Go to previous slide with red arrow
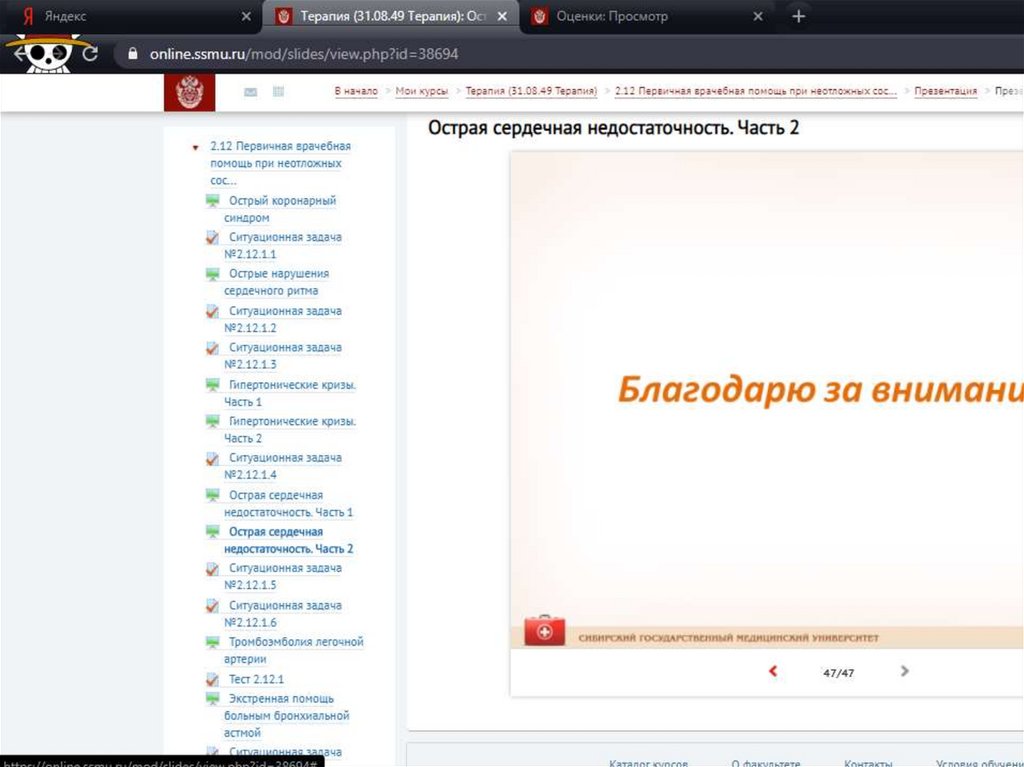The height and width of the screenshot is (767, 1024). pos(773,671)
